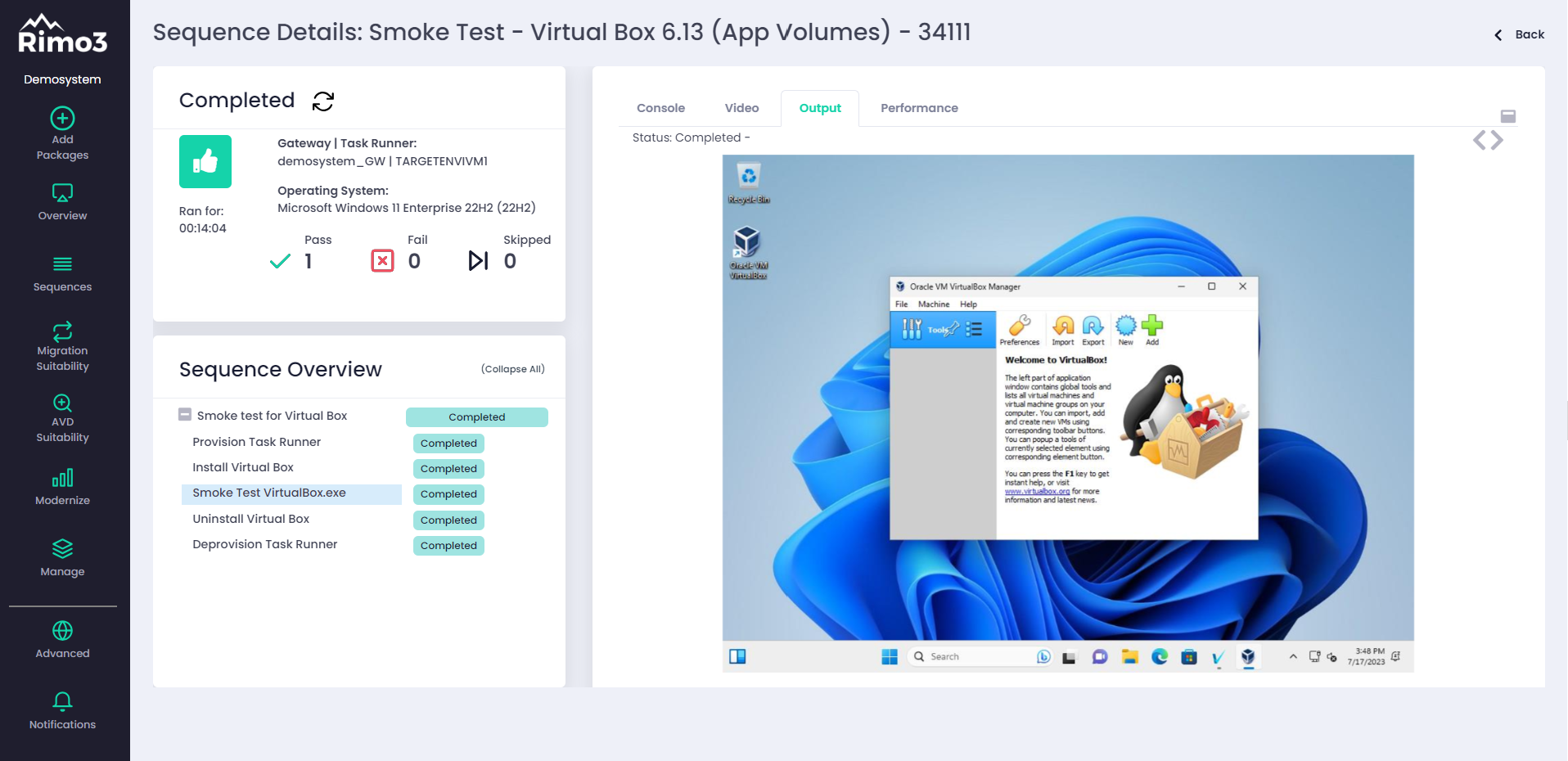The width and height of the screenshot is (1568, 761).
Task: Open Add Packages in sidebar
Action: point(62,134)
